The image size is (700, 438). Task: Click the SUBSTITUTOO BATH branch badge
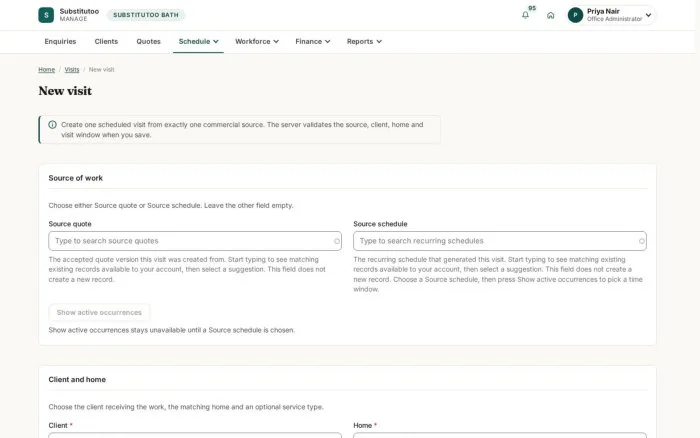(x=146, y=15)
